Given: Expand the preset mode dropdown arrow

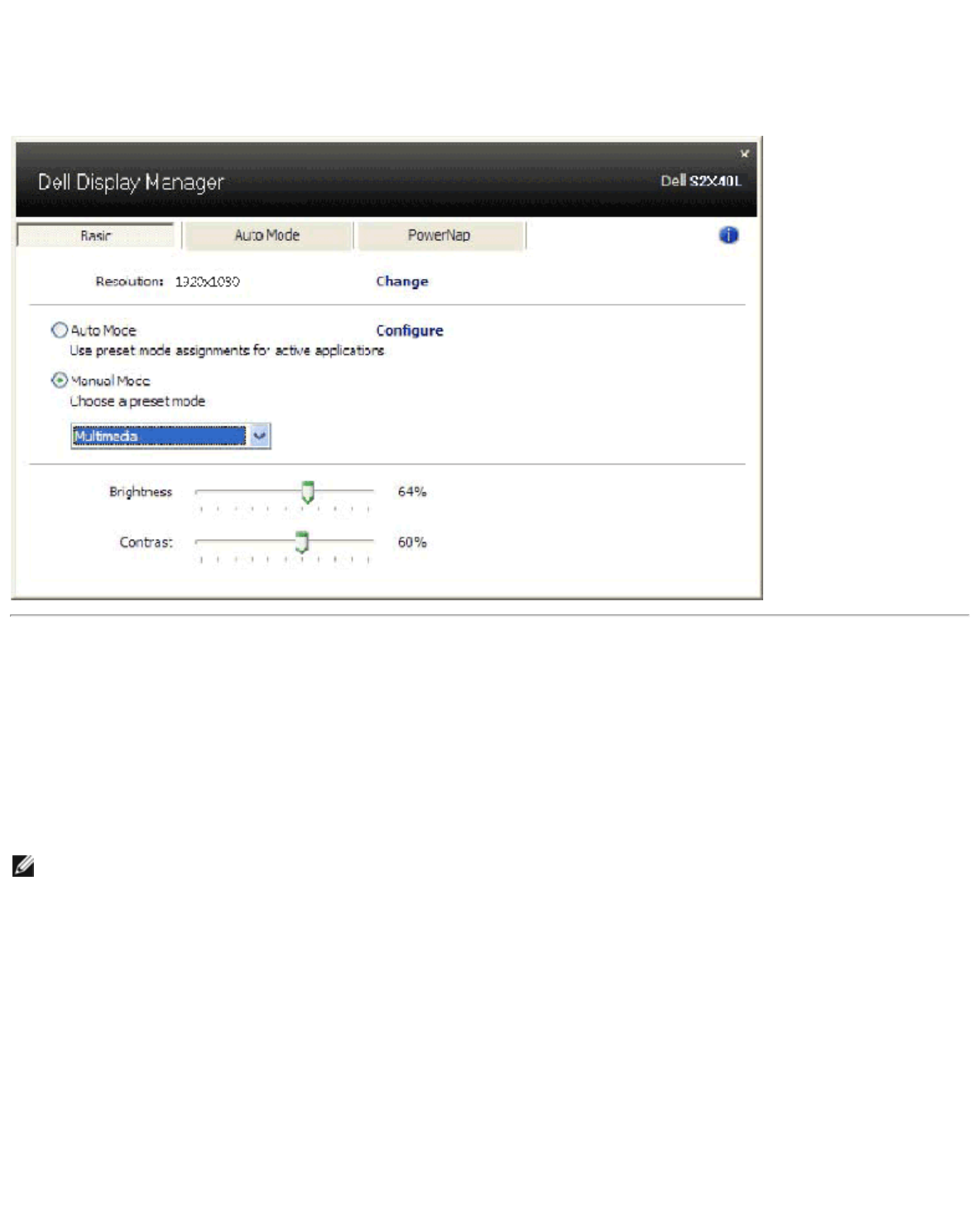Looking at the screenshot, I should [260, 436].
